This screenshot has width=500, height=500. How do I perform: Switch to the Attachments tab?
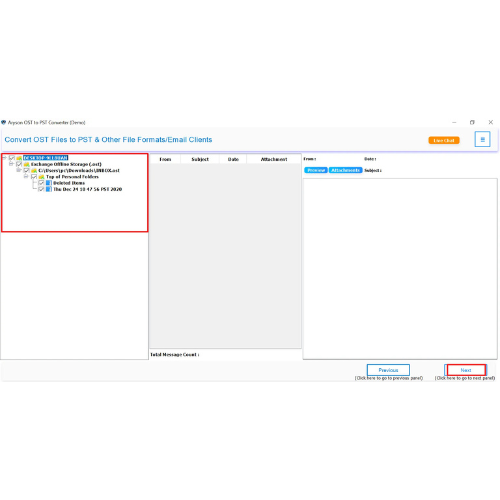tap(345, 170)
